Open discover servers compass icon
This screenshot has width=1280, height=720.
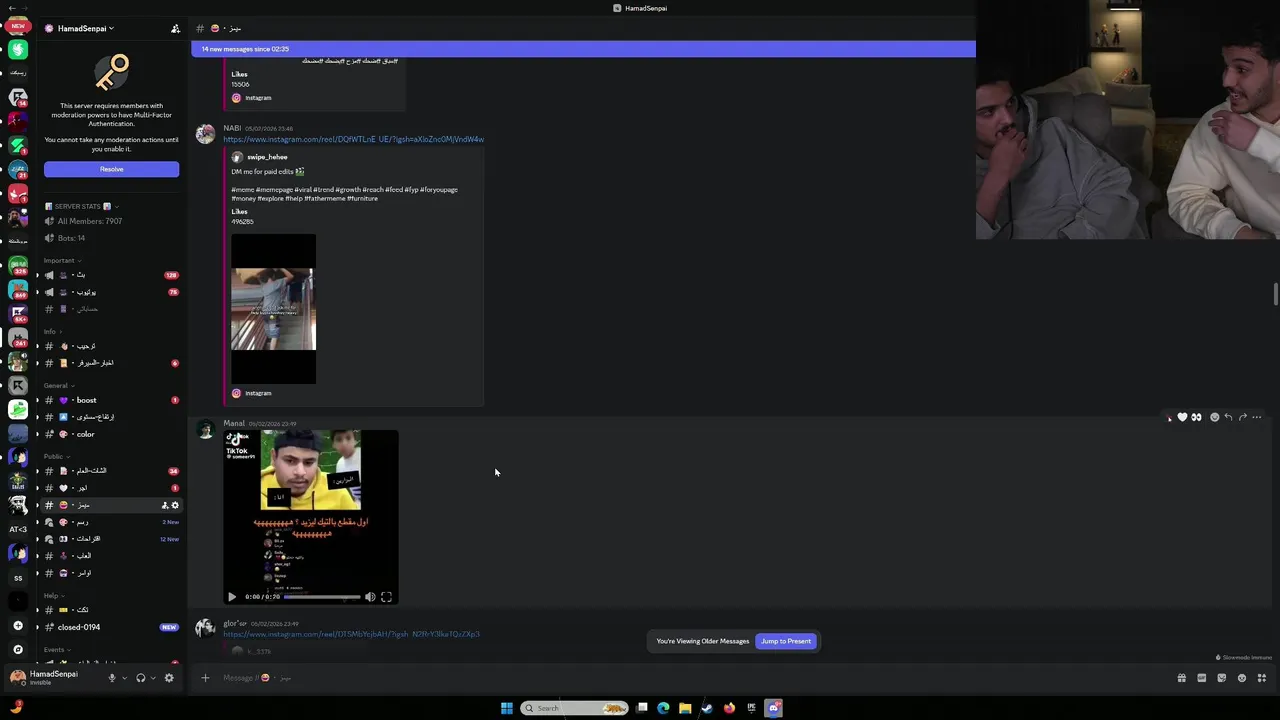coord(18,649)
